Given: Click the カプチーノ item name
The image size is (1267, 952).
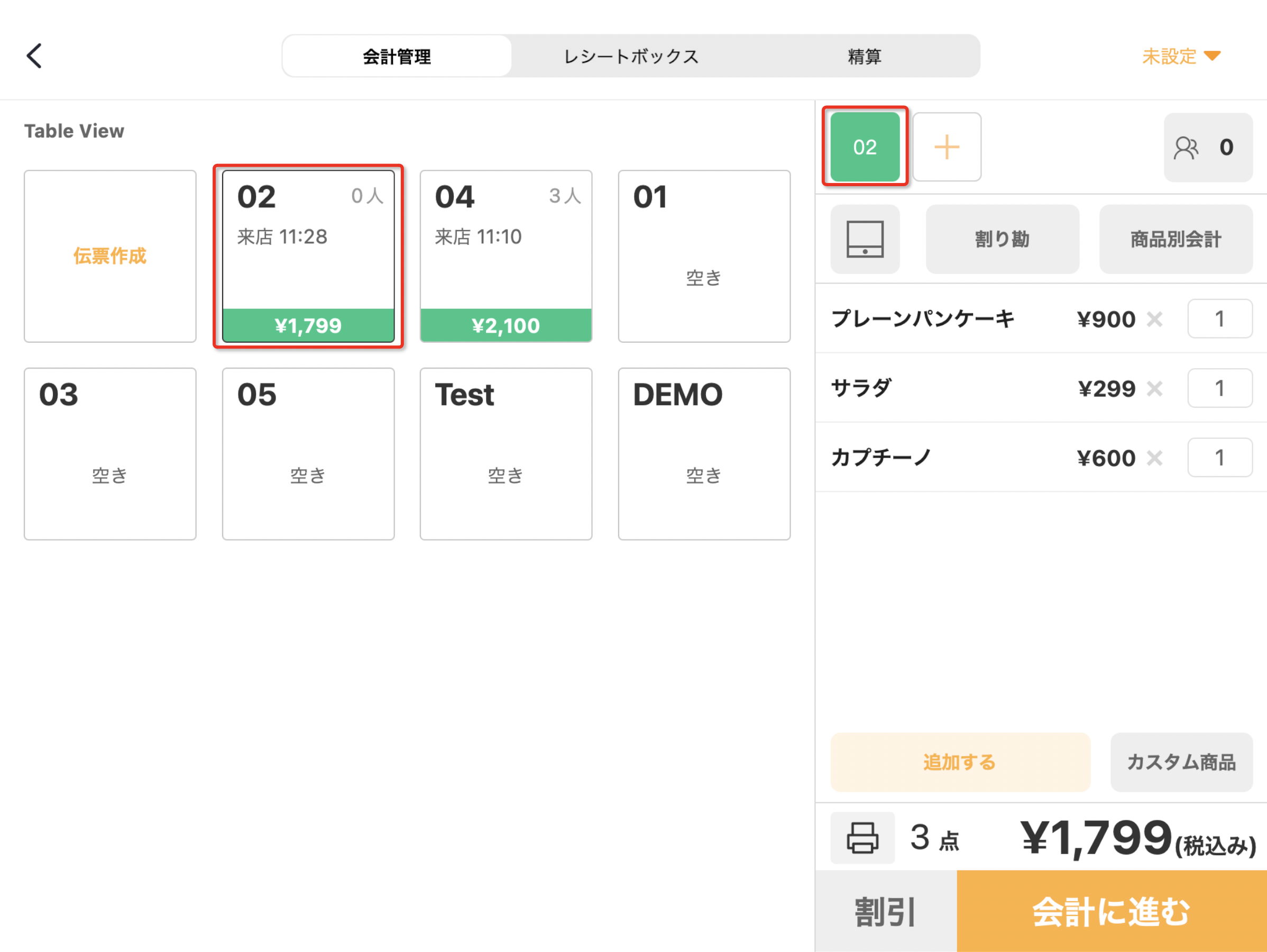Looking at the screenshot, I should tap(882, 457).
